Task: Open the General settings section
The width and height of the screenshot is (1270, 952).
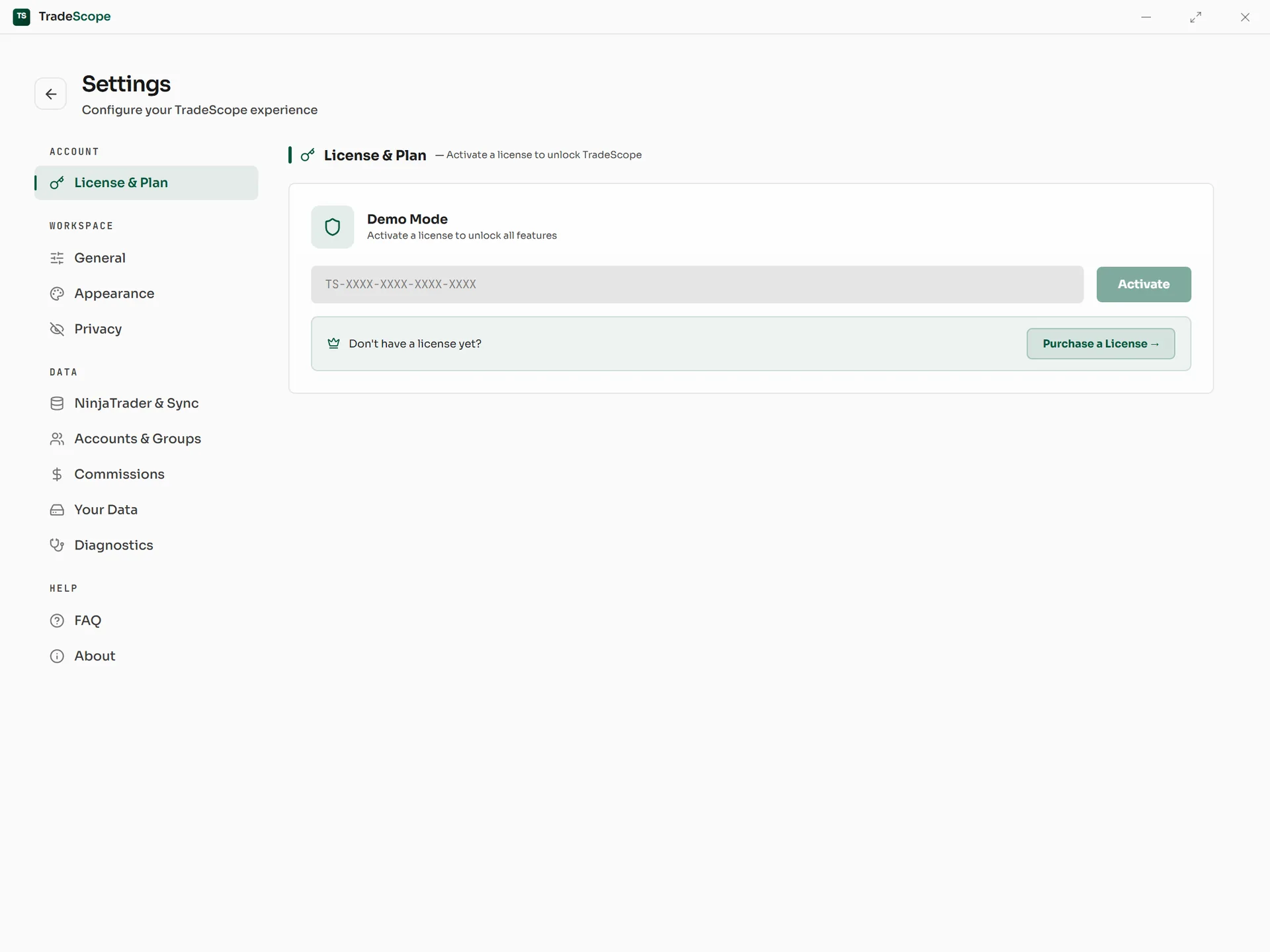Action: pyautogui.click(x=146, y=258)
